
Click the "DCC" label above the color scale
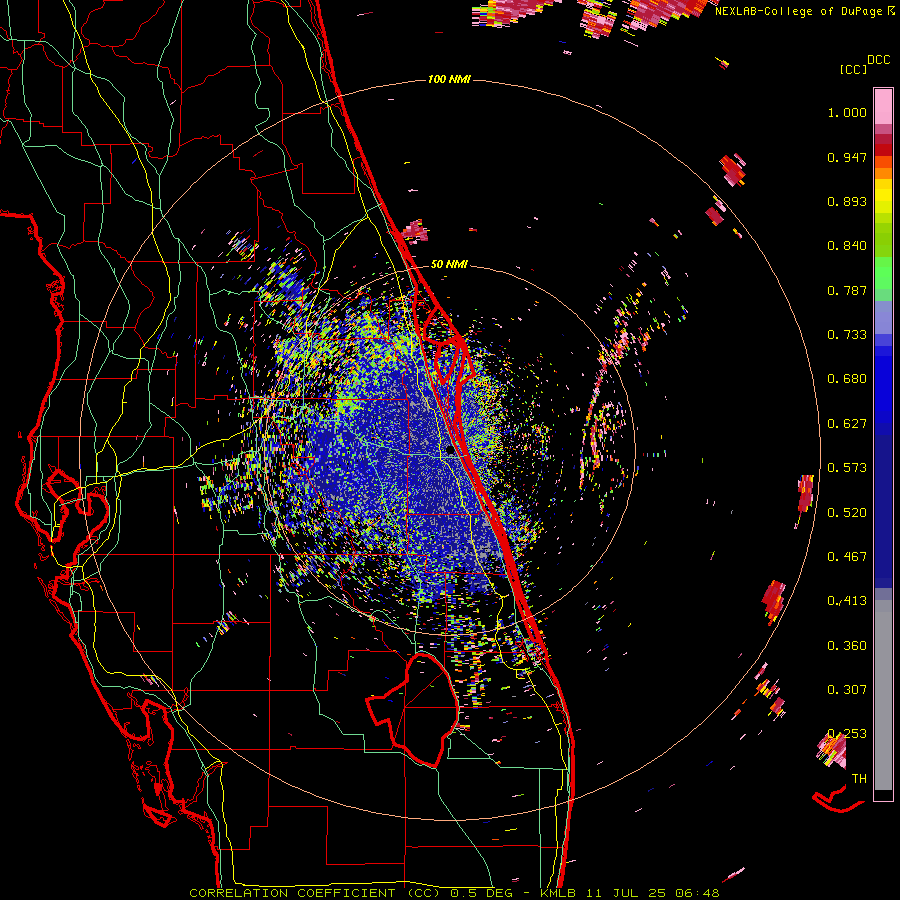pos(879,60)
